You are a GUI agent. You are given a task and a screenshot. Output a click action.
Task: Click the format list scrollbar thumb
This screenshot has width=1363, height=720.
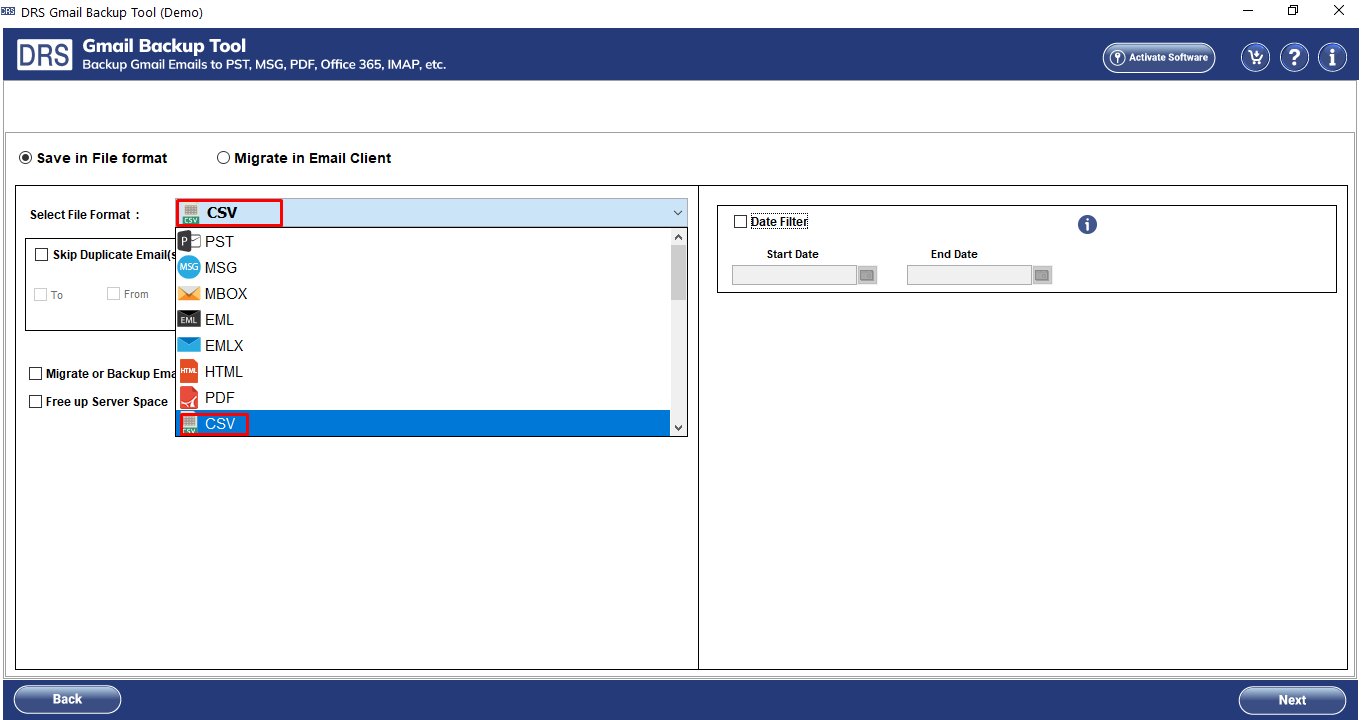point(678,272)
